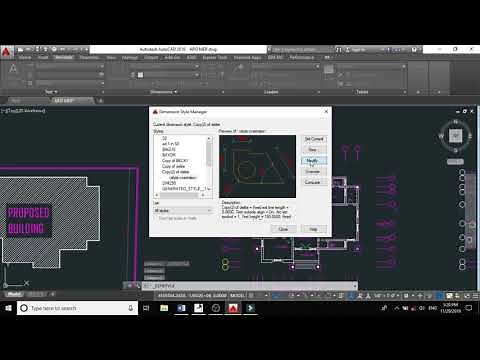
Task: Open the AutoCAD application menu button
Action: [6, 52]
